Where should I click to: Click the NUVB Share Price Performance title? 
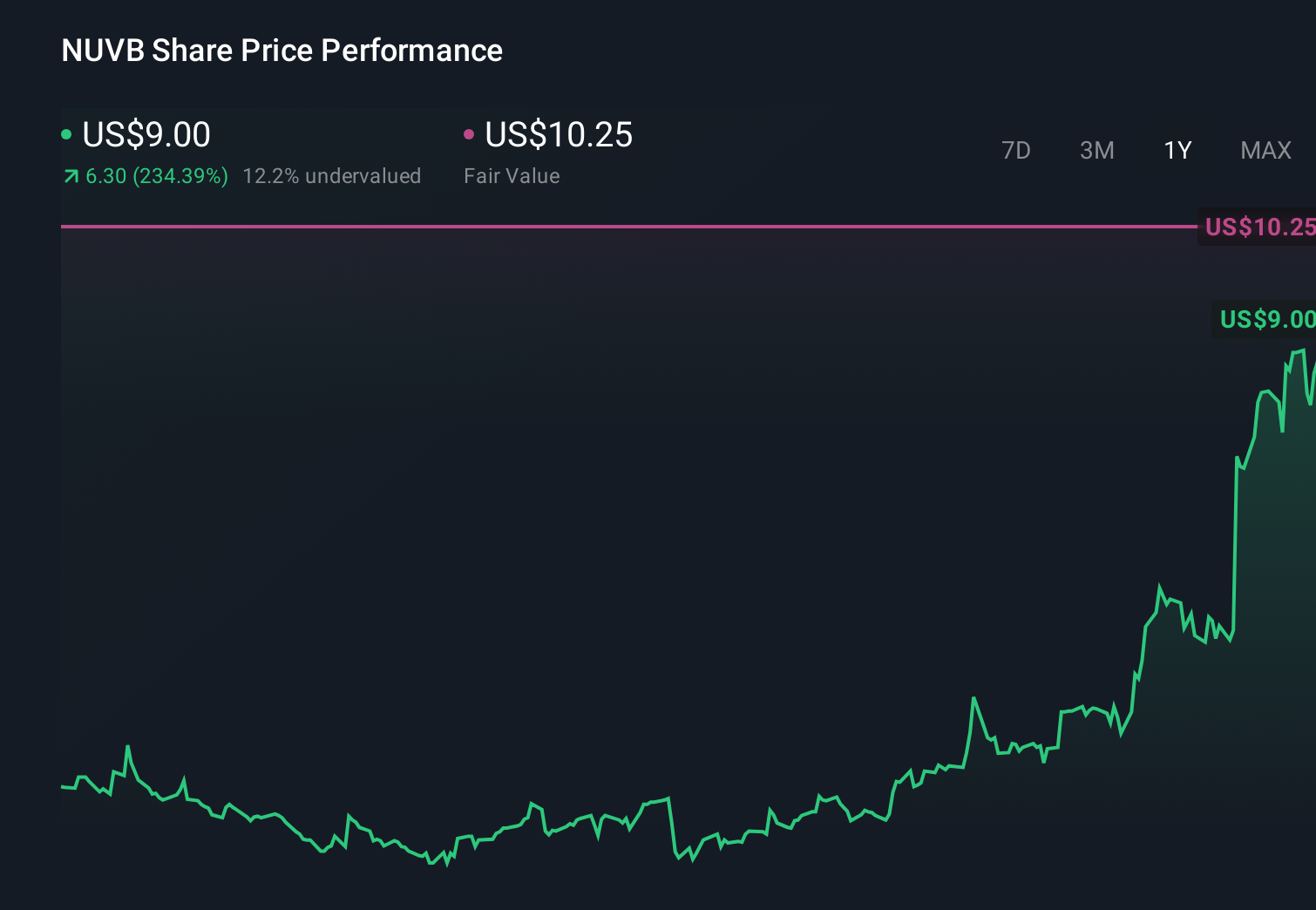pos(281,51)
